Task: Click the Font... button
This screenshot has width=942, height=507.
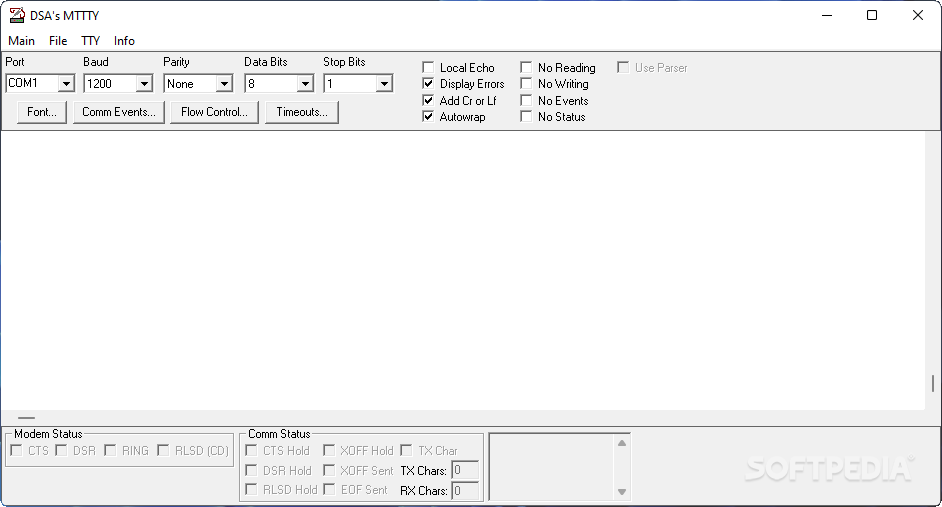Action: [41, 112]
